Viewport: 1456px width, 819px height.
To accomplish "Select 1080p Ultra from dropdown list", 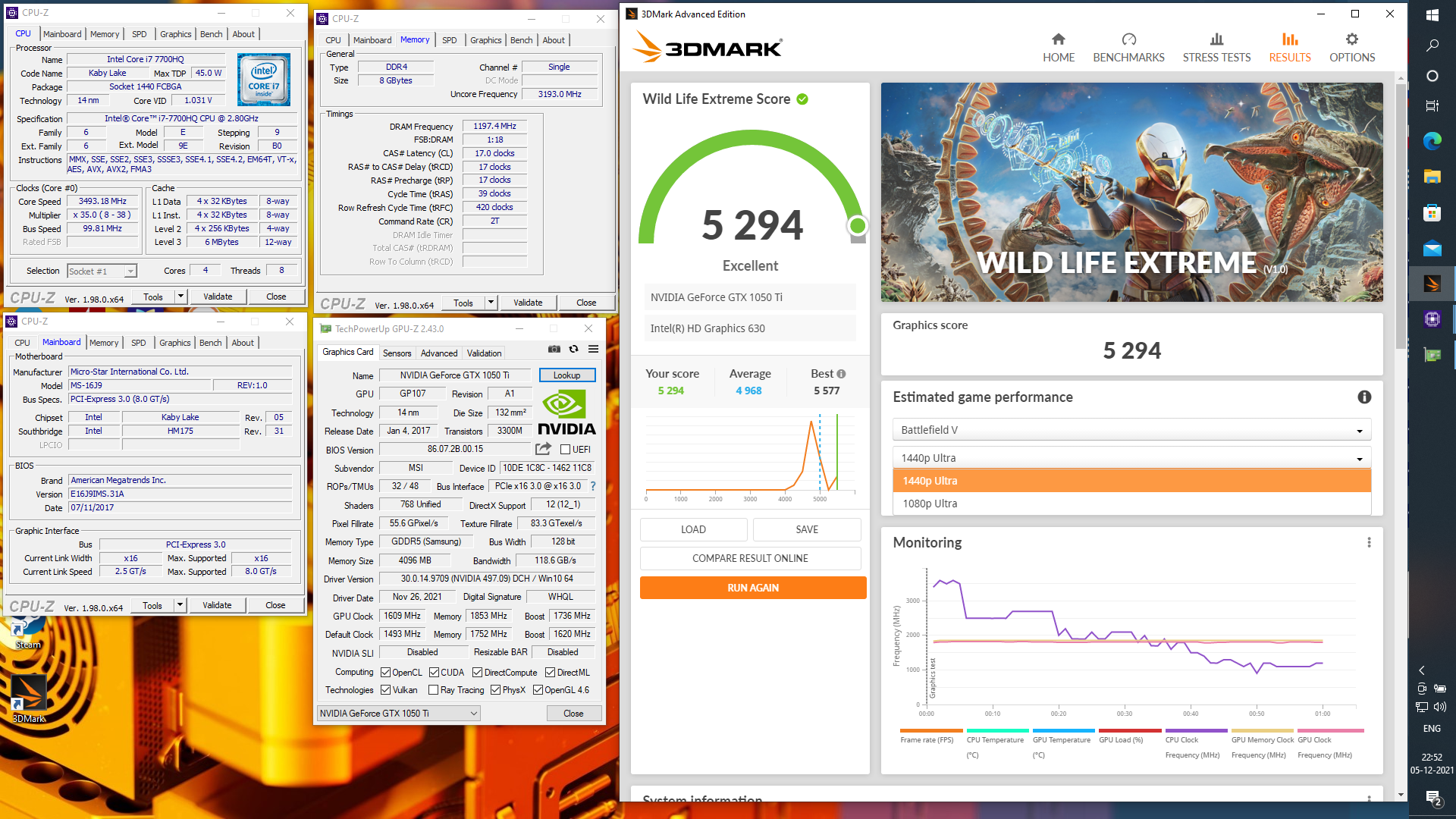I will (1131, 504).
